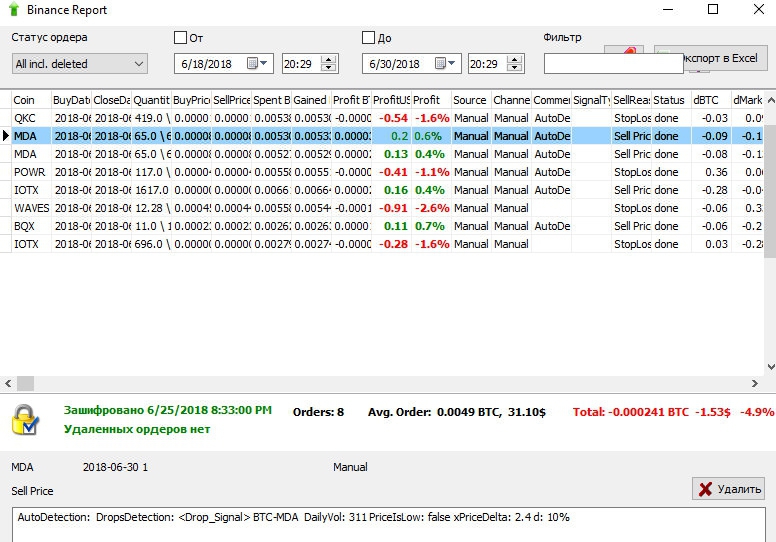Click the horizontal scrollbar right arrow

(755, 383)
